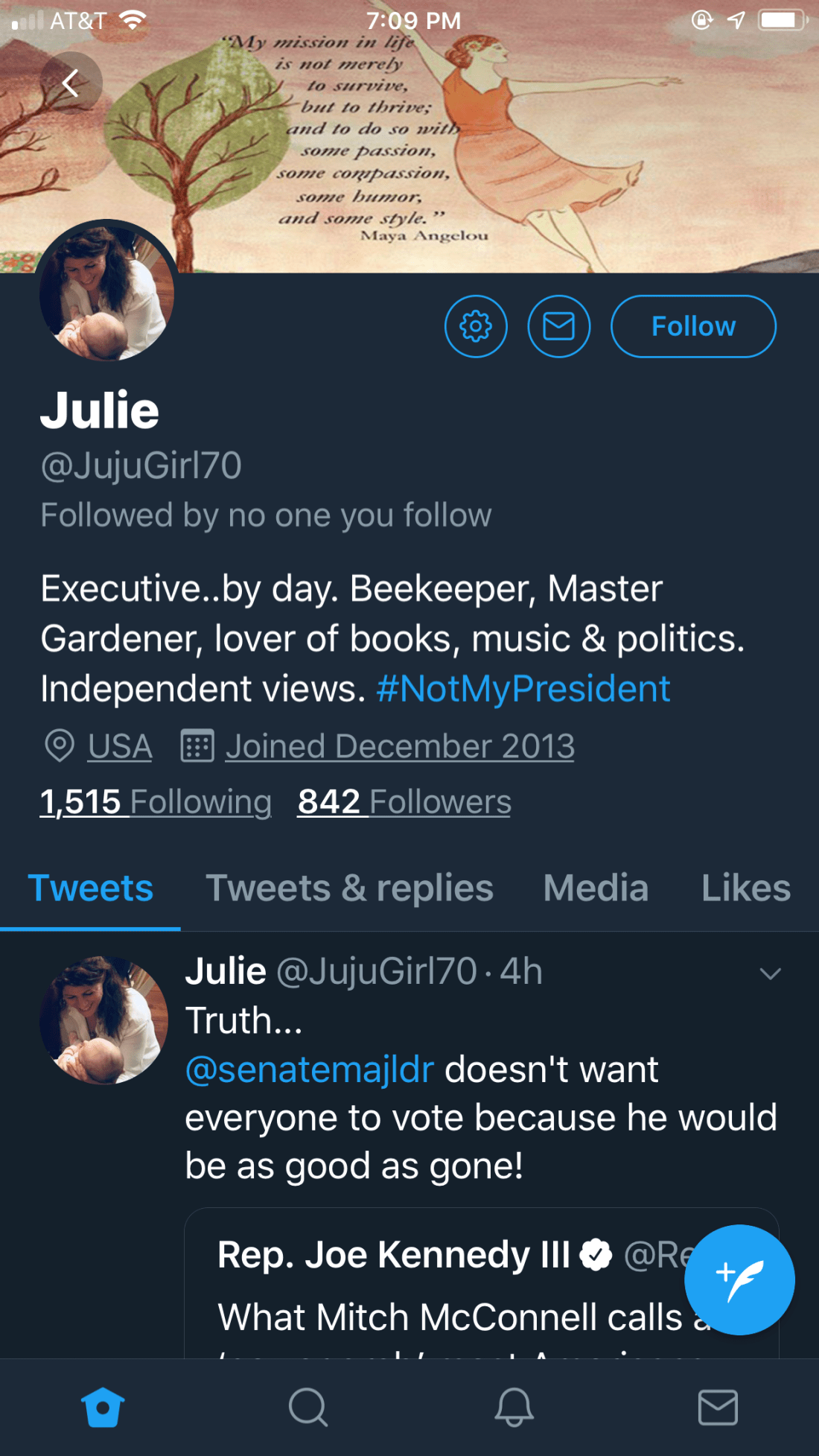The height and width of the screenshot is (1456, 819).
Task: Tap the compose new tweet button
Action: [x=739, y=1279]
